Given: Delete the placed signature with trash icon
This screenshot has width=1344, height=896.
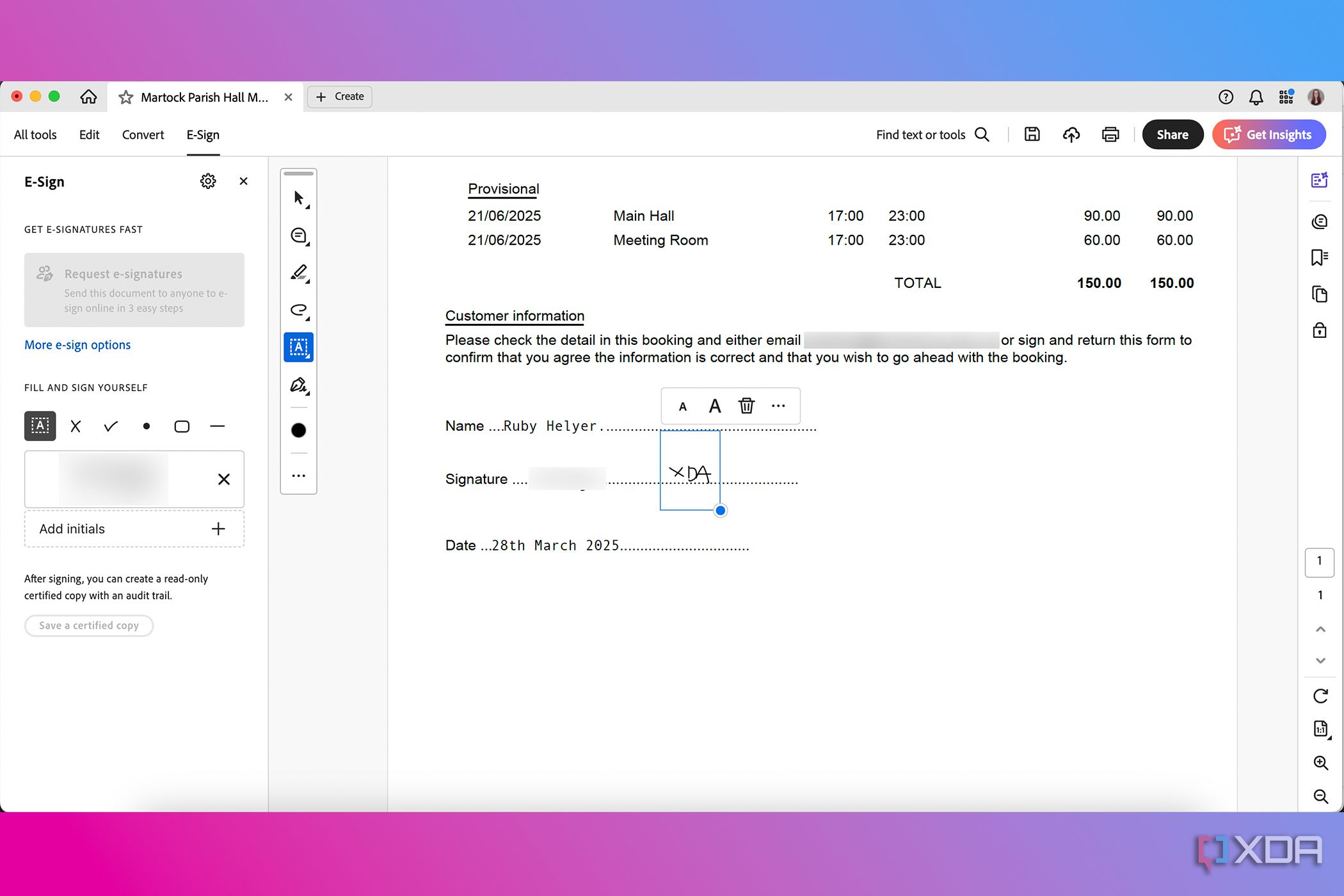Looking at the screenshot, I should coord(746,406).
